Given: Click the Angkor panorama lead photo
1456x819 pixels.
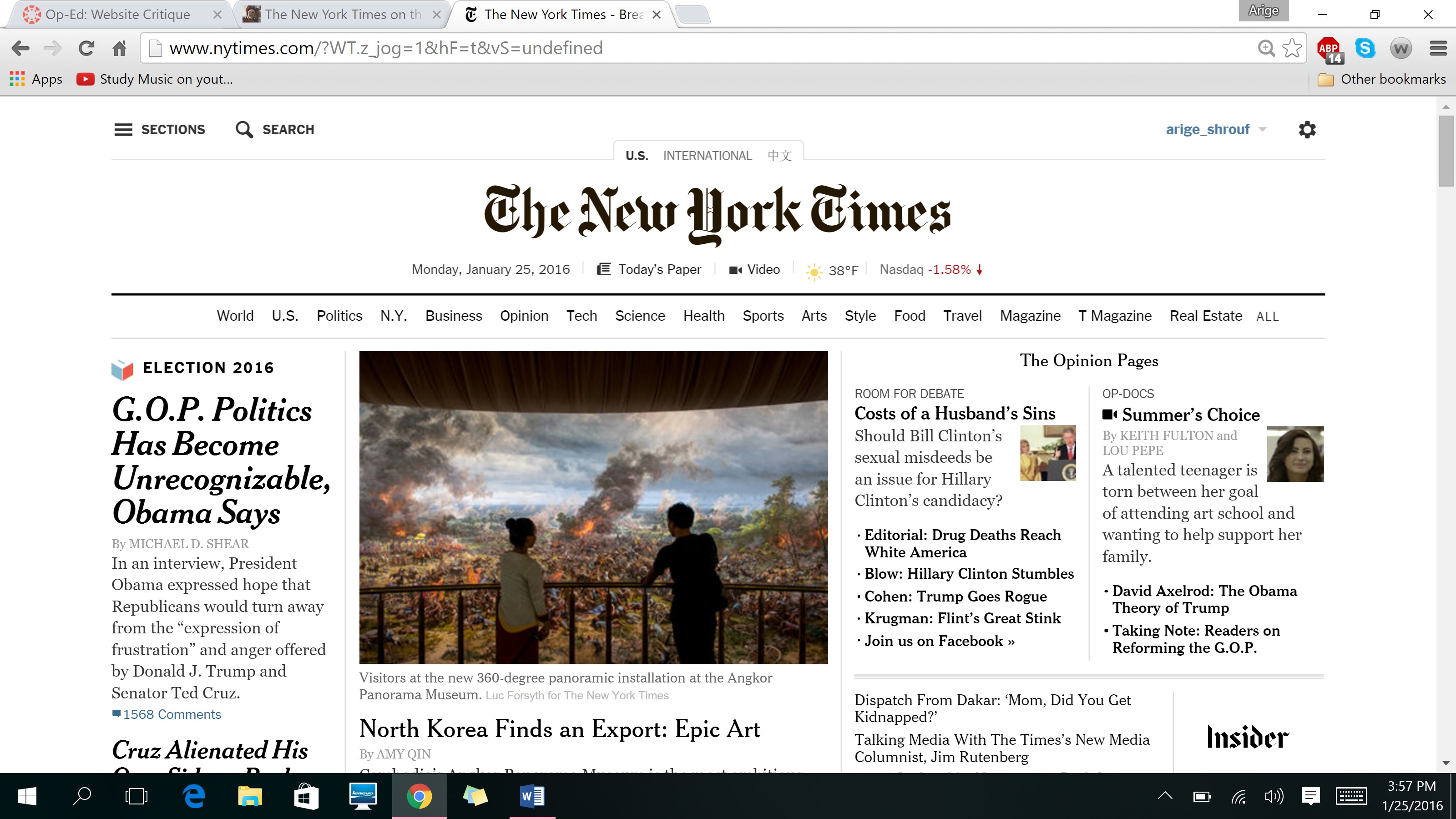Looking at the screenshot, I should 593,507.
